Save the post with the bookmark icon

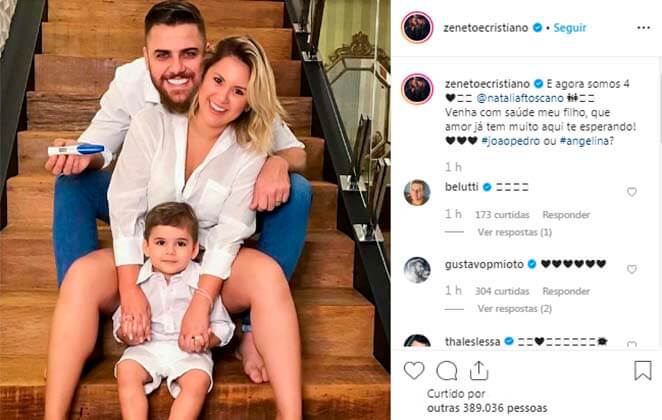[643, 370]
